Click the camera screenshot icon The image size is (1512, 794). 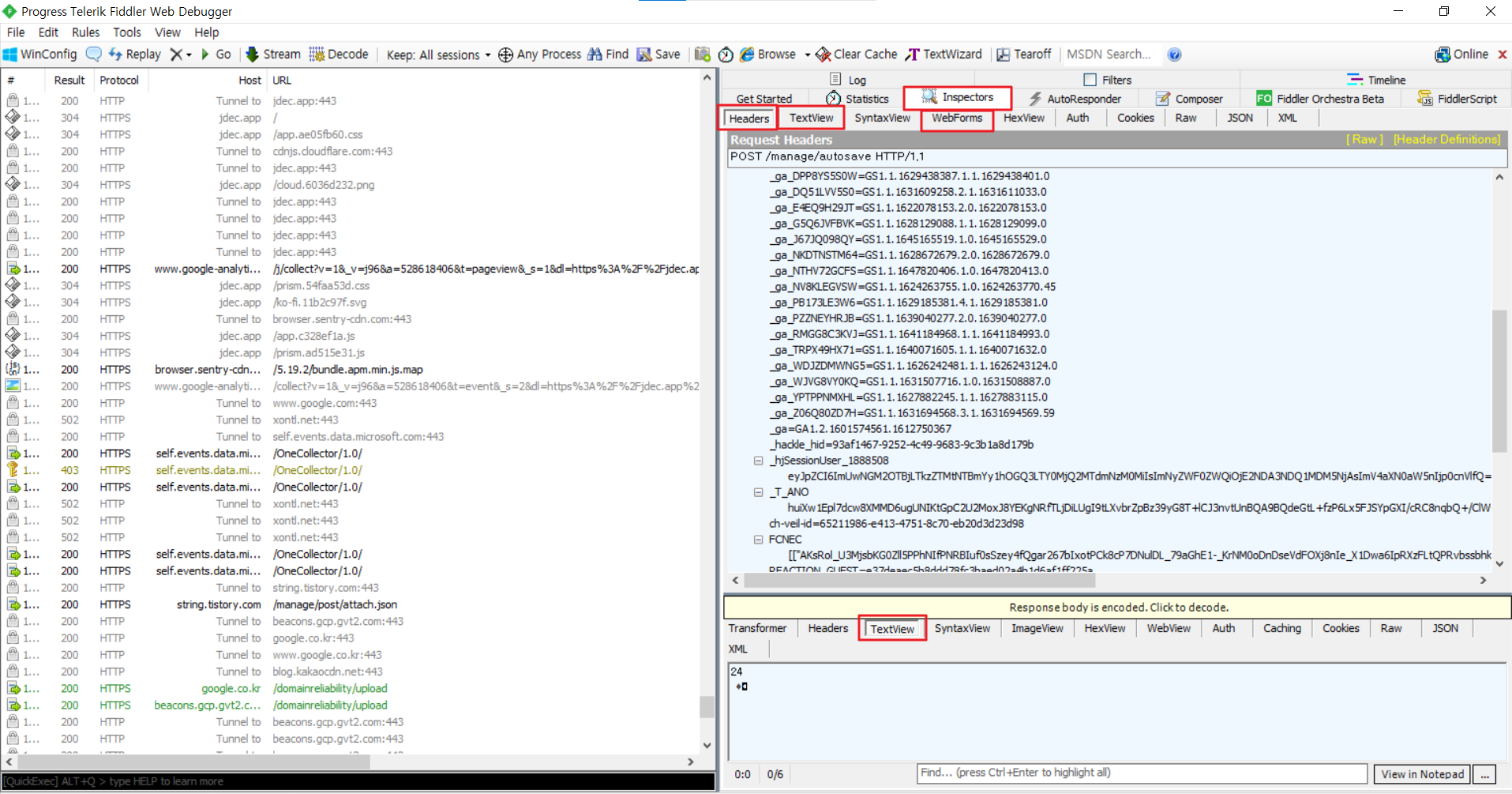pos(702,55)
